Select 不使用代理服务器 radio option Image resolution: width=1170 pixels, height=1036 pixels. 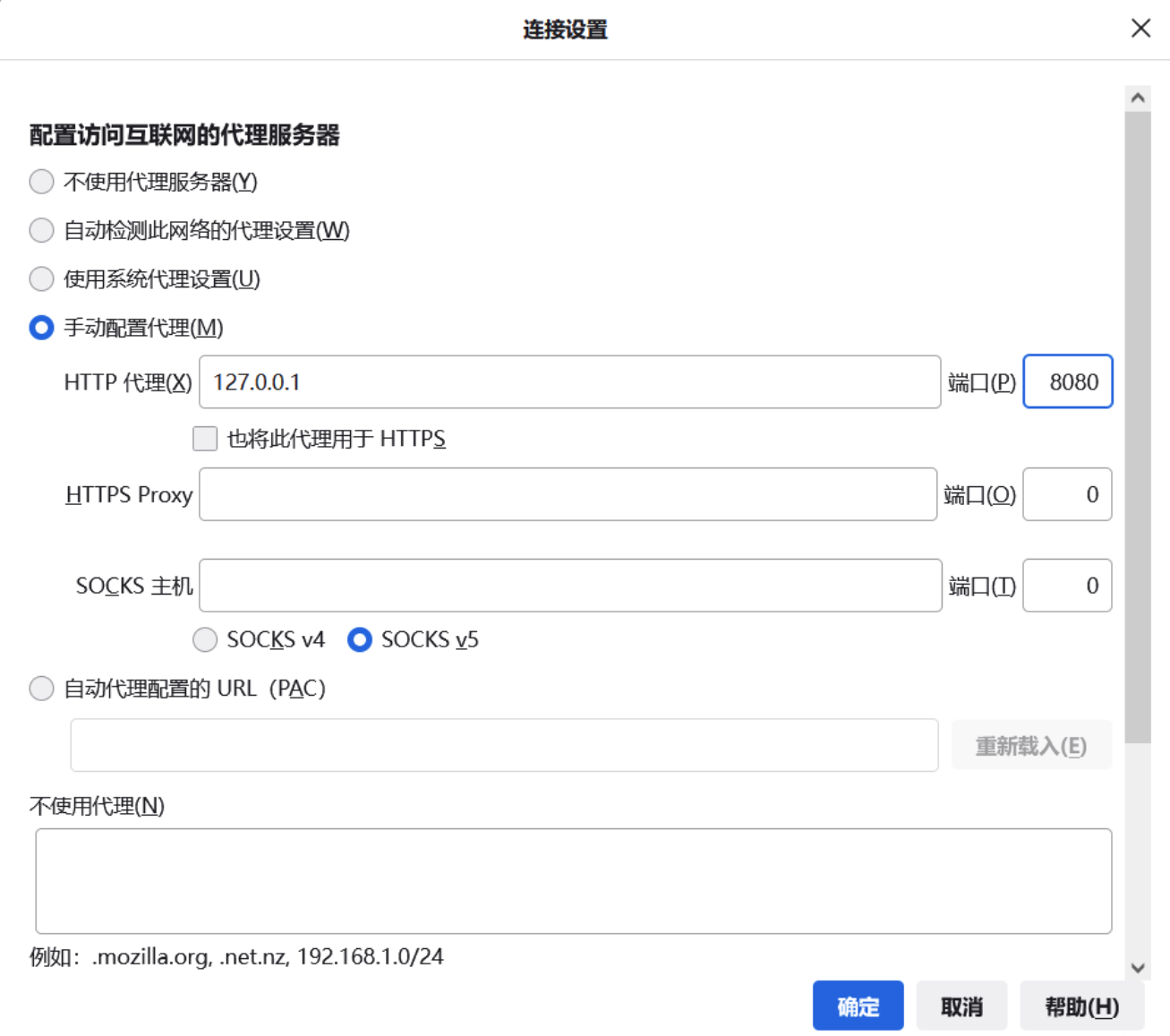click(41, 182)
